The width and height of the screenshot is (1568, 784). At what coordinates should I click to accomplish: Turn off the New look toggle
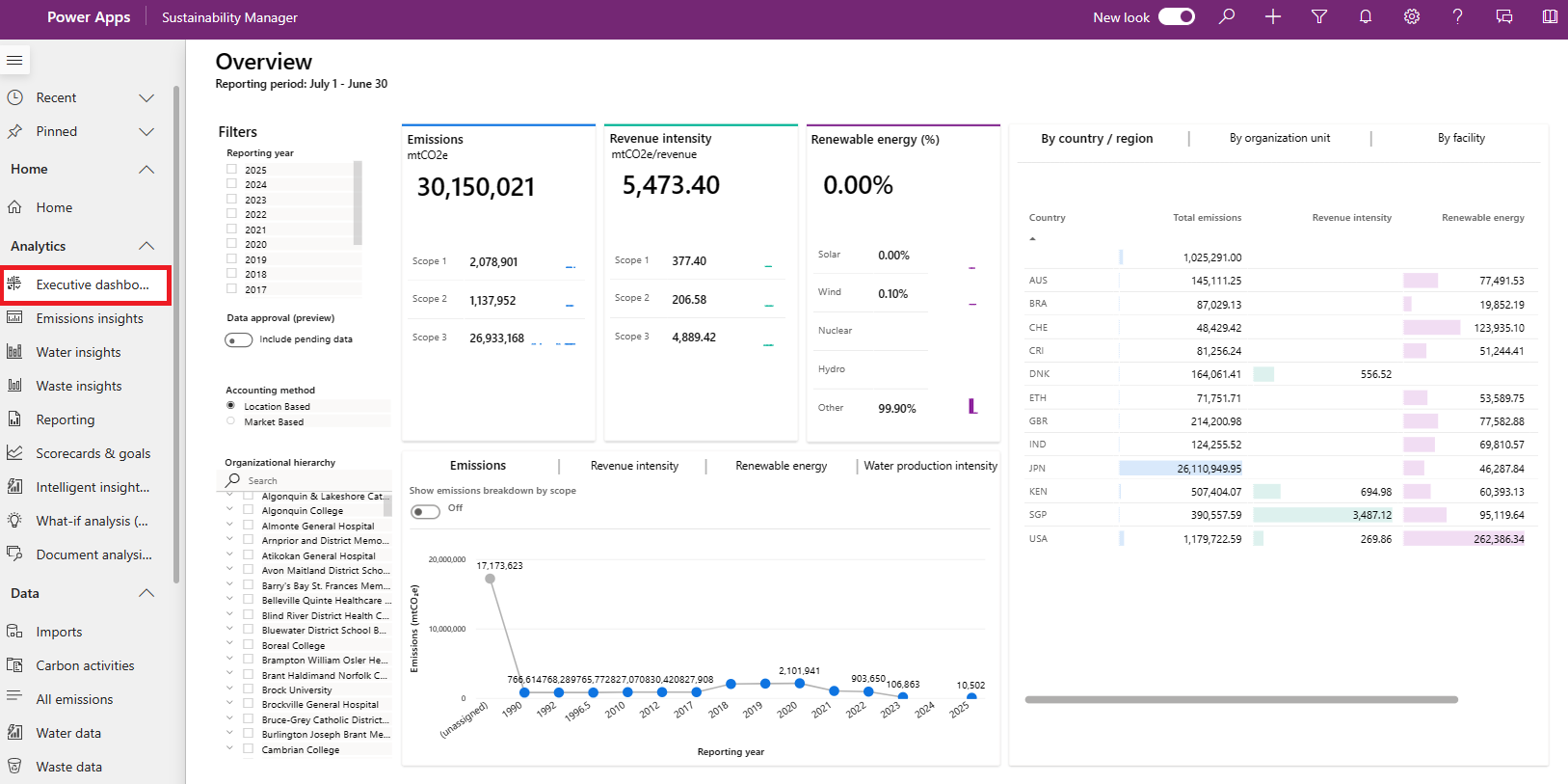1177,16
